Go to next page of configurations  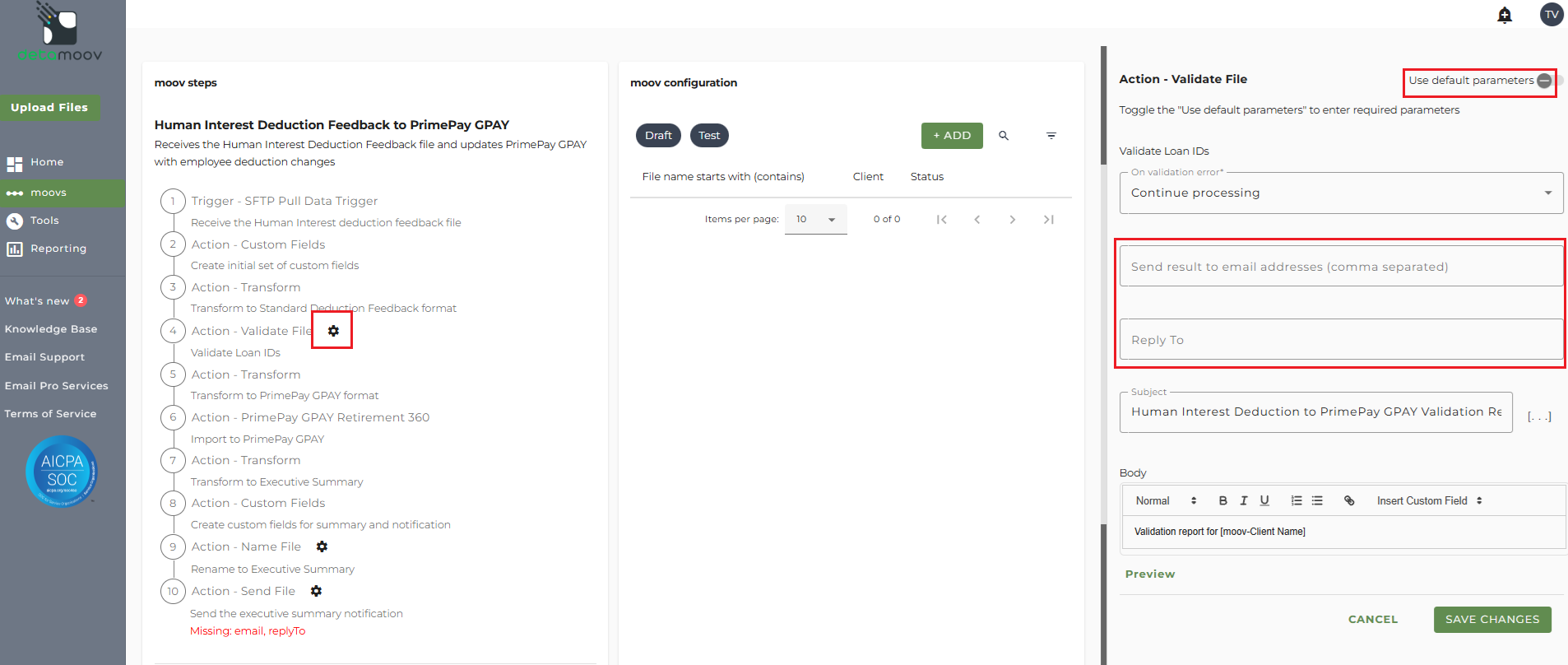pyautogui.click(x=1013, y=220)
